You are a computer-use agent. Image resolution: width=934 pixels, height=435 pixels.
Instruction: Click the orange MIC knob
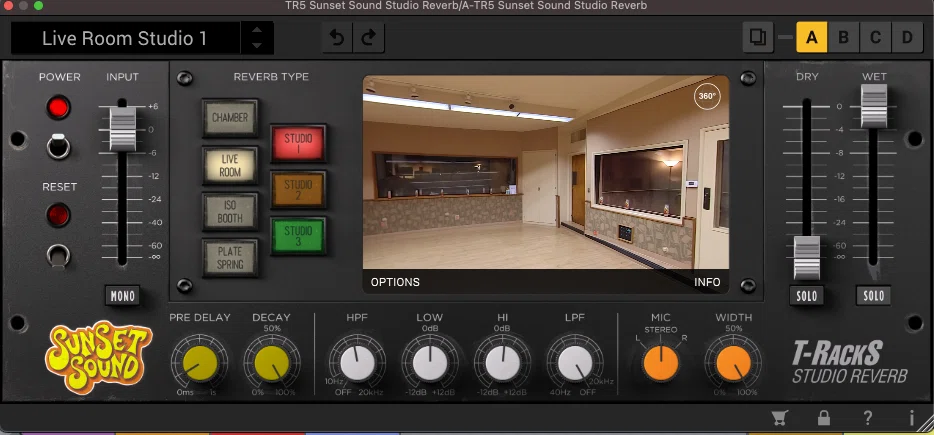point(661,363)
